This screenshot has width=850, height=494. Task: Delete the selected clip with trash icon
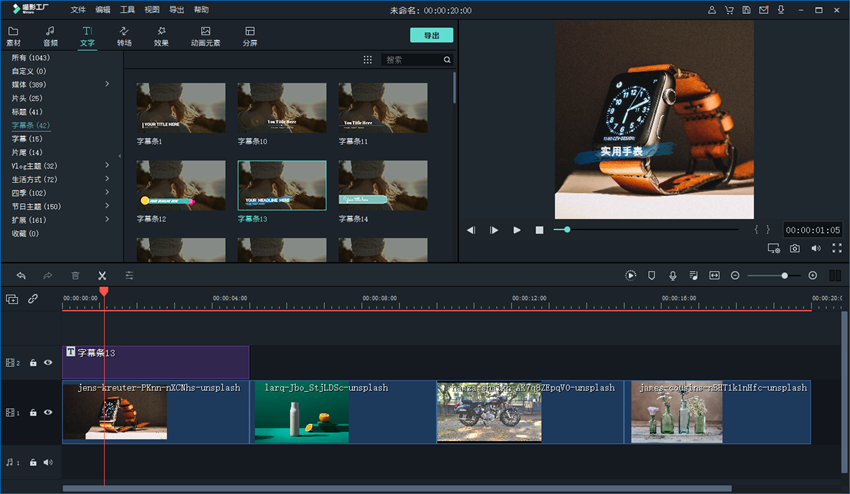(x=75, y=275)
